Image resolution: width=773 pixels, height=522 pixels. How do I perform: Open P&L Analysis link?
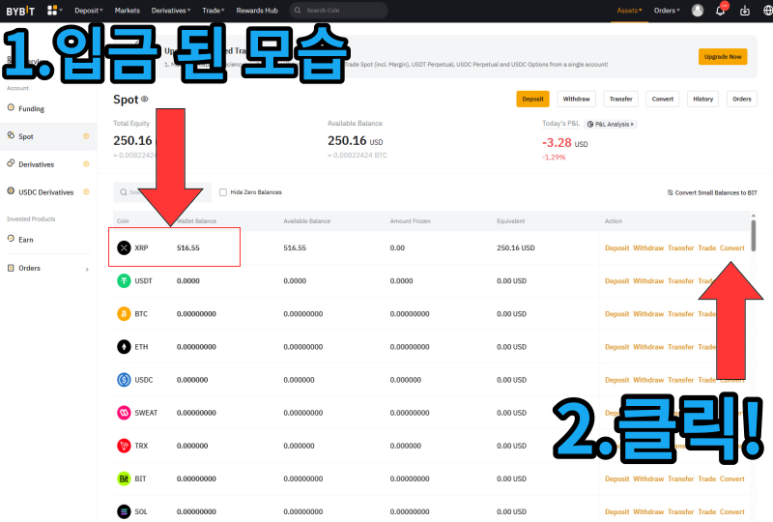coord(611,124)
